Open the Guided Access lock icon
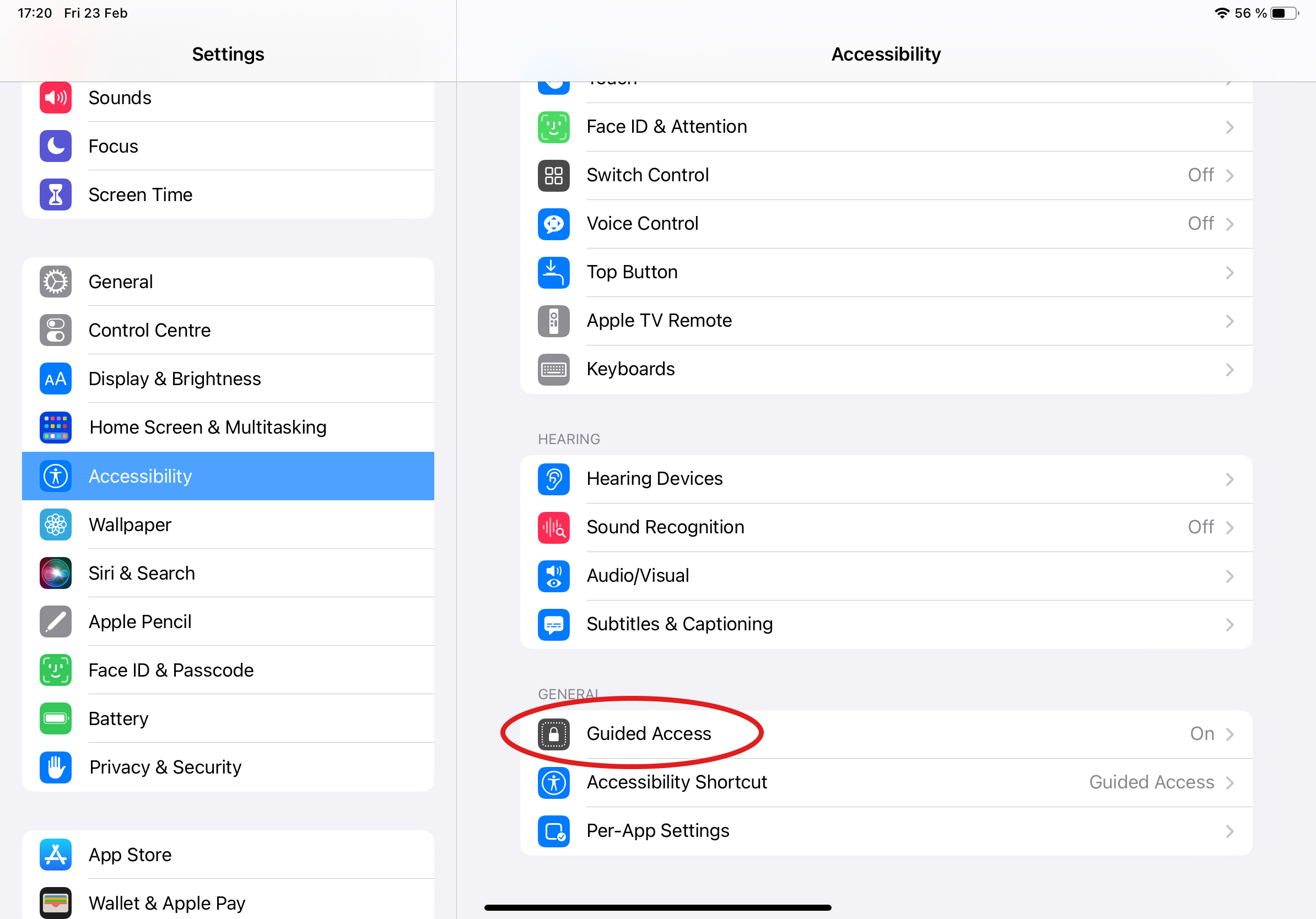 (554, 734)
